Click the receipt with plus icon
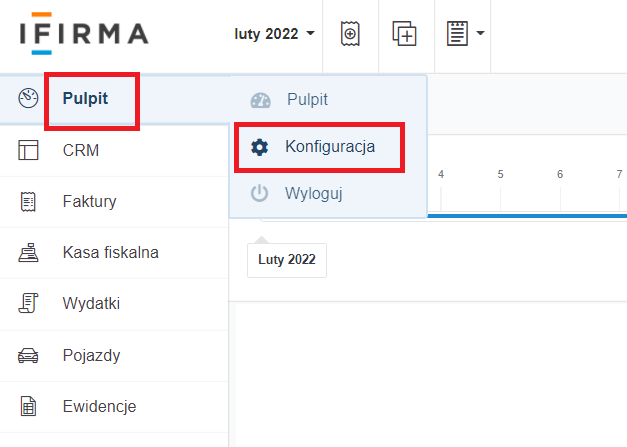The image size is (627, 447). point(350,34)
